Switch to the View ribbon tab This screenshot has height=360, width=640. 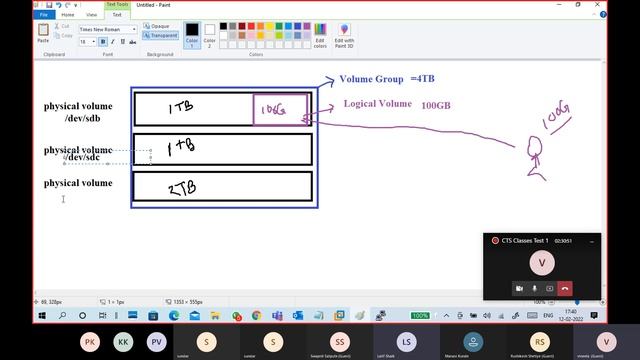[91, 15]
